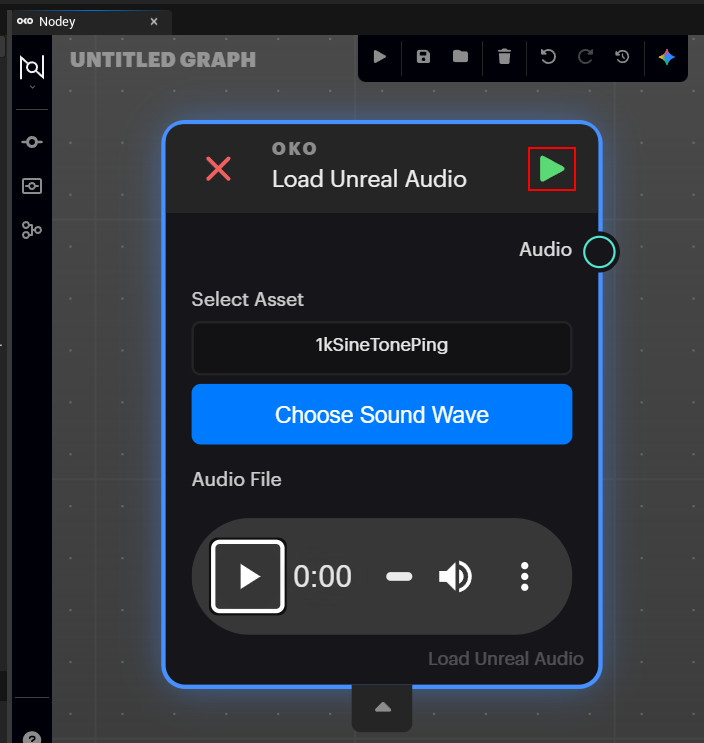Open the branching graph icon in sidebar
Image resolution: width=704 pixels, height=743 pixels.
(32, 230)
